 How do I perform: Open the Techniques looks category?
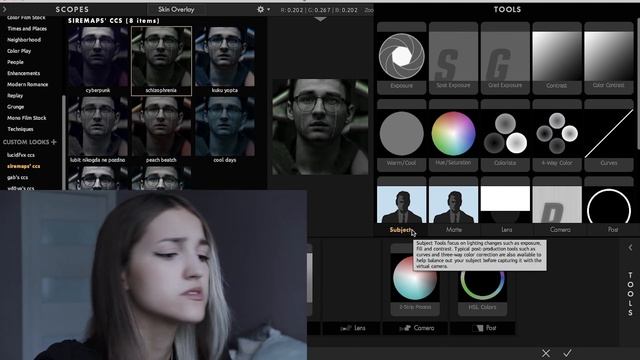pyautogui.click(x=20, y=129)
